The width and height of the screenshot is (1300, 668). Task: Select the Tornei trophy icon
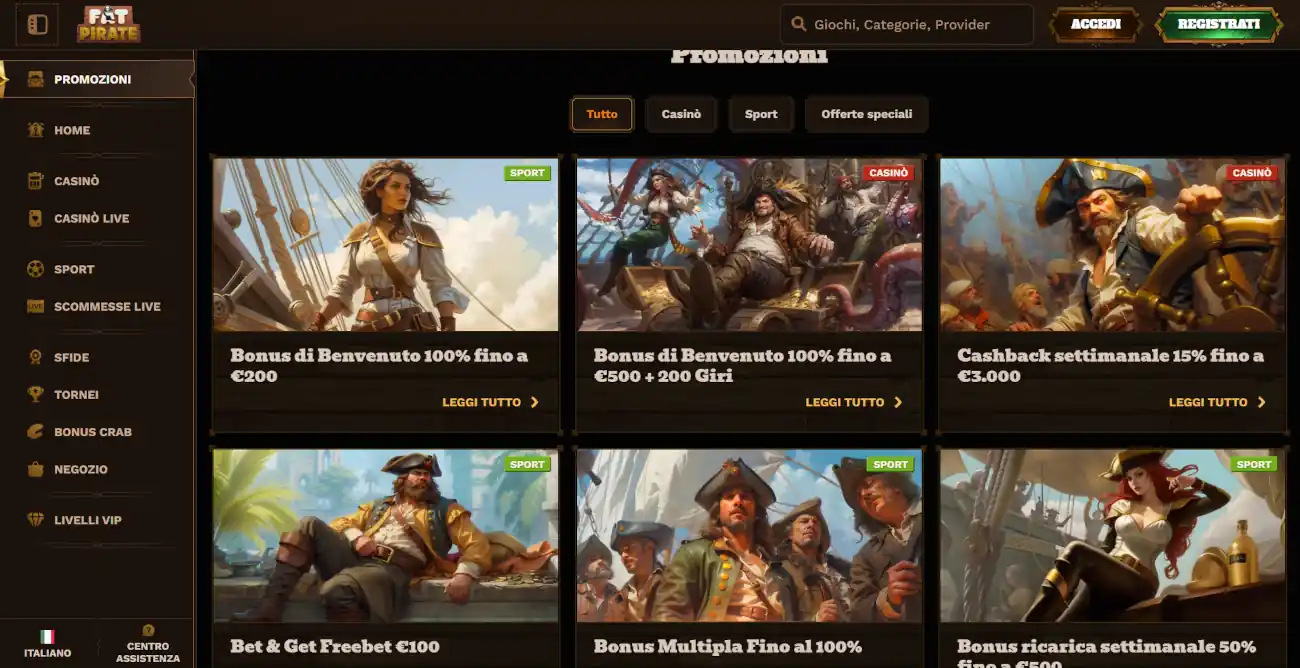tap(36, 394)
